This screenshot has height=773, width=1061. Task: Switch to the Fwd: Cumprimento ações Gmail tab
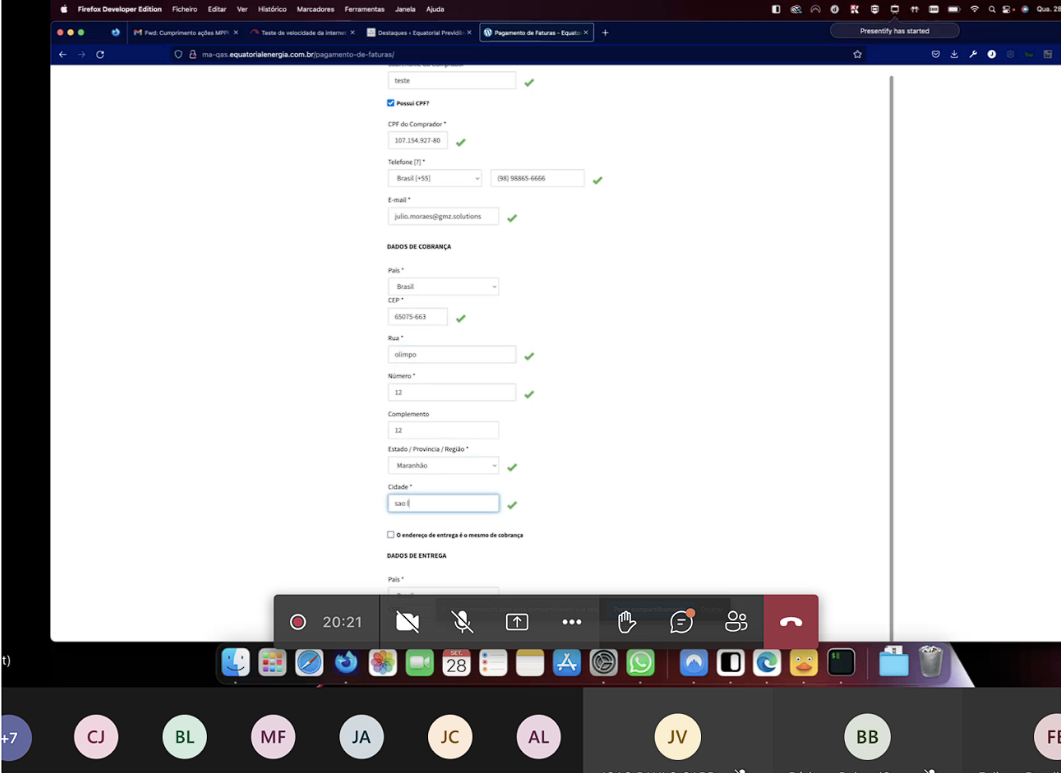tap(185, 32)
